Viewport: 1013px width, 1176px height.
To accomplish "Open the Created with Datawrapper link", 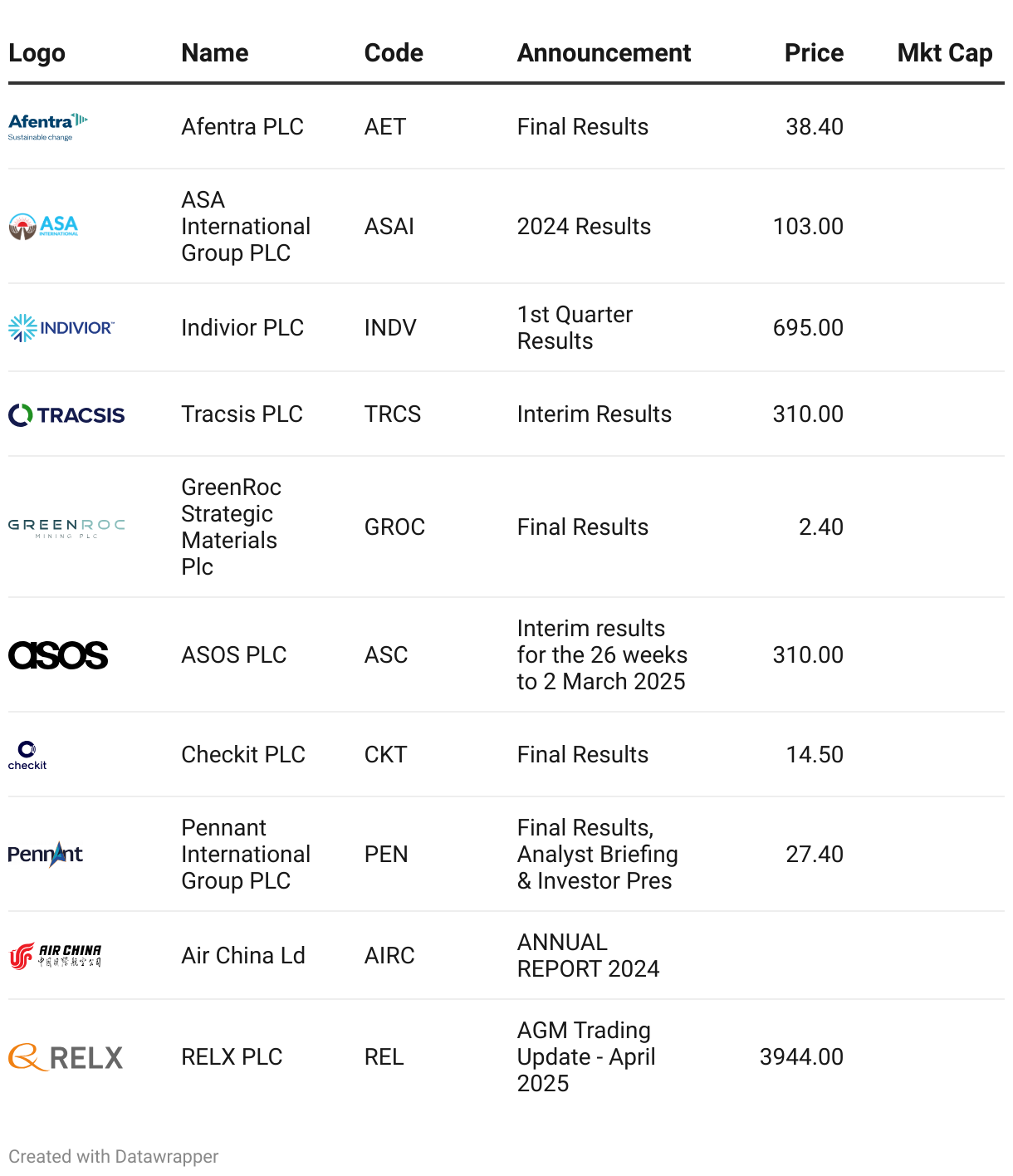I will [114, 1157].
